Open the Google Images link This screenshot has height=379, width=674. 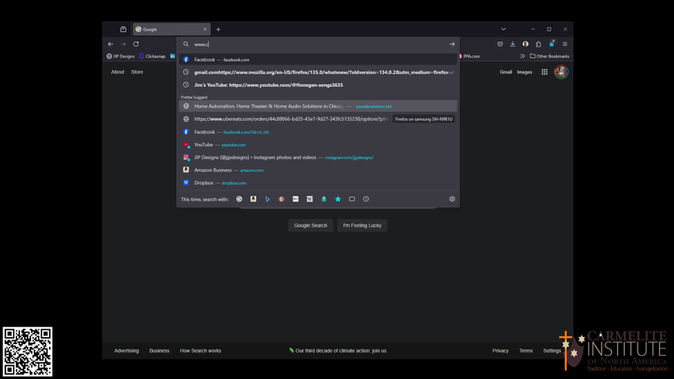tap(524, 72)
